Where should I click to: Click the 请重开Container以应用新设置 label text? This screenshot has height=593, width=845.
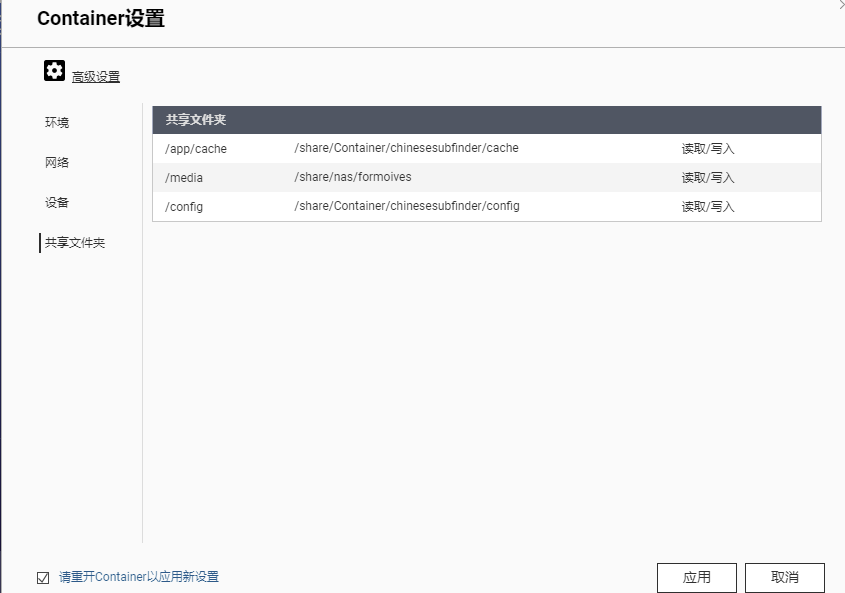[139, 577]
